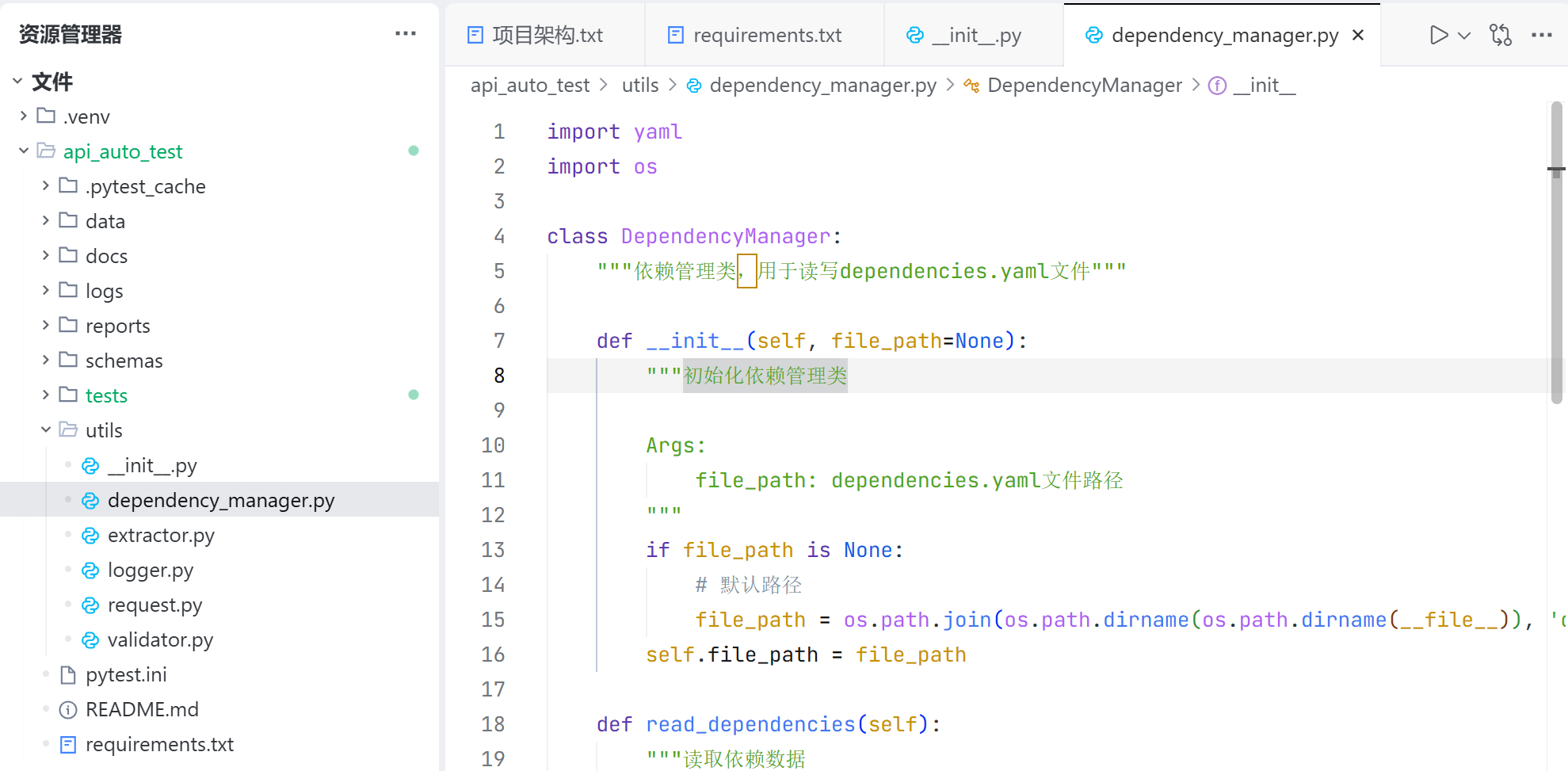Open the run options dropdown arrow
Image resolution: width=1568 pixels, height=771 pixels.
coord(1464,36)
